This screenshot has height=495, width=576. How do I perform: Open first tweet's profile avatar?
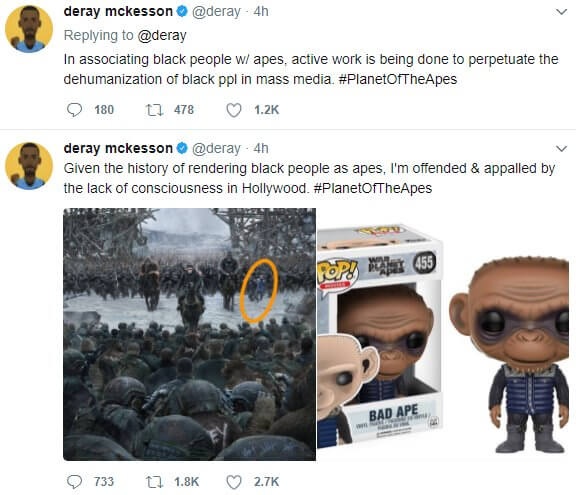click(29, 29)
